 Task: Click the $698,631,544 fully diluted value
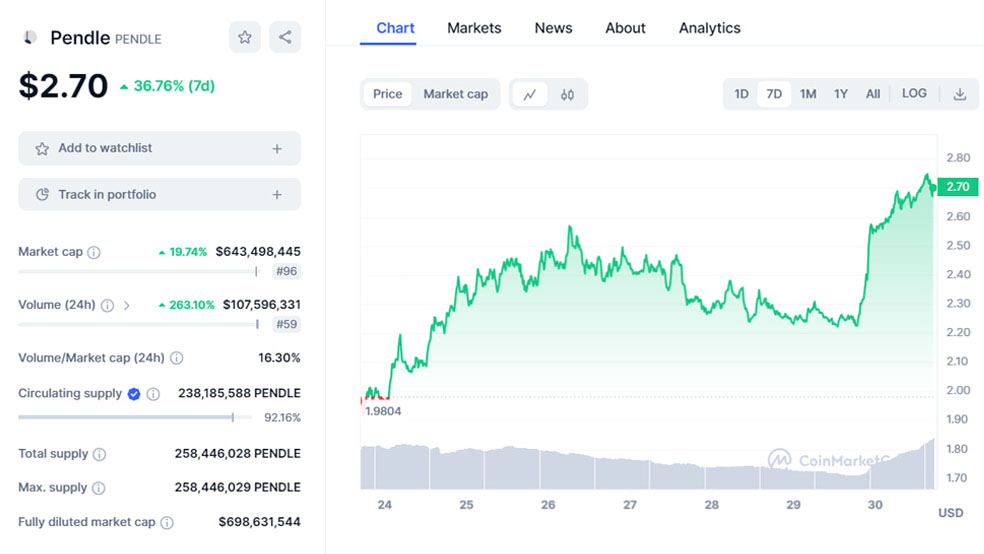[259, 522]
